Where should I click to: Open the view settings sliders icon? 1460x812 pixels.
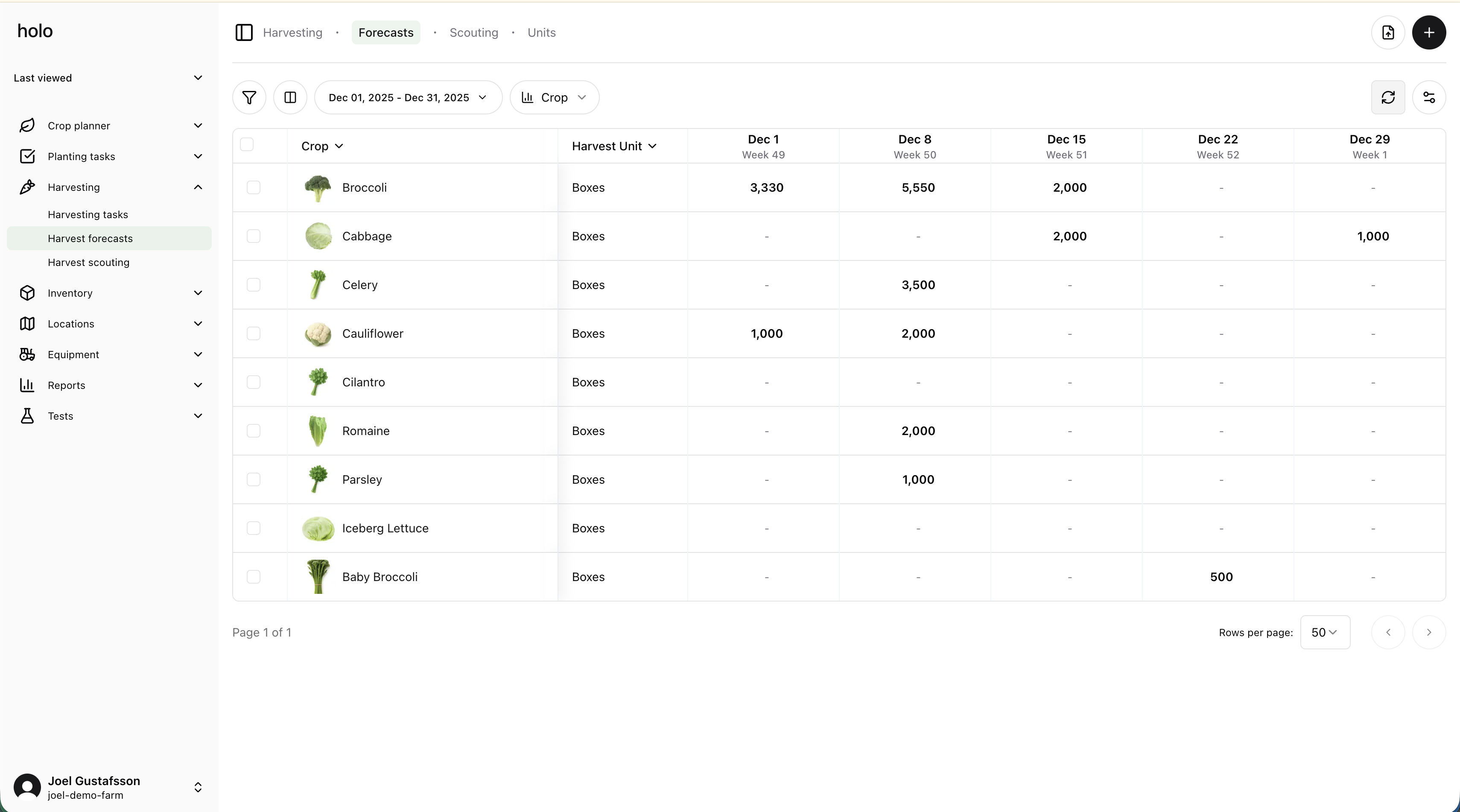click(x=1428, y=97)
